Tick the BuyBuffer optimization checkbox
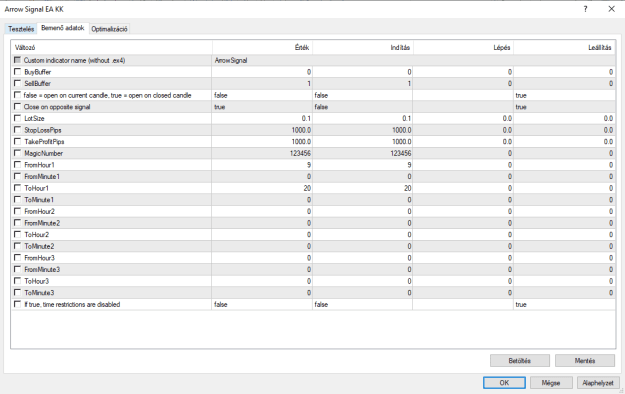The height and width of the screenshot is (394, 625). (x=17, y=72)
